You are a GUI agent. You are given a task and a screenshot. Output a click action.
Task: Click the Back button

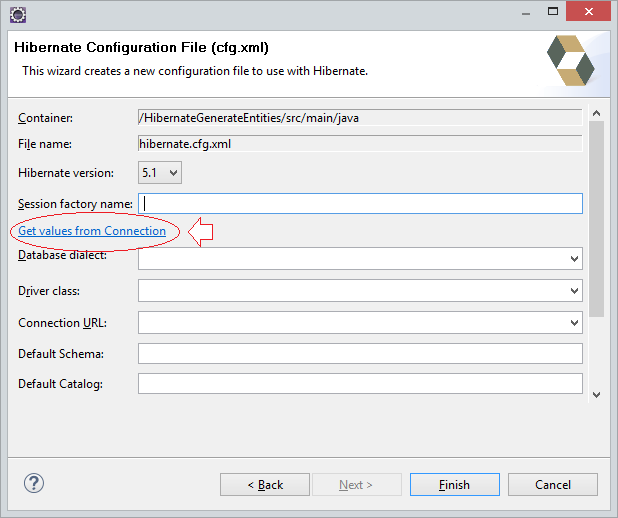click(x=265, y=484)
